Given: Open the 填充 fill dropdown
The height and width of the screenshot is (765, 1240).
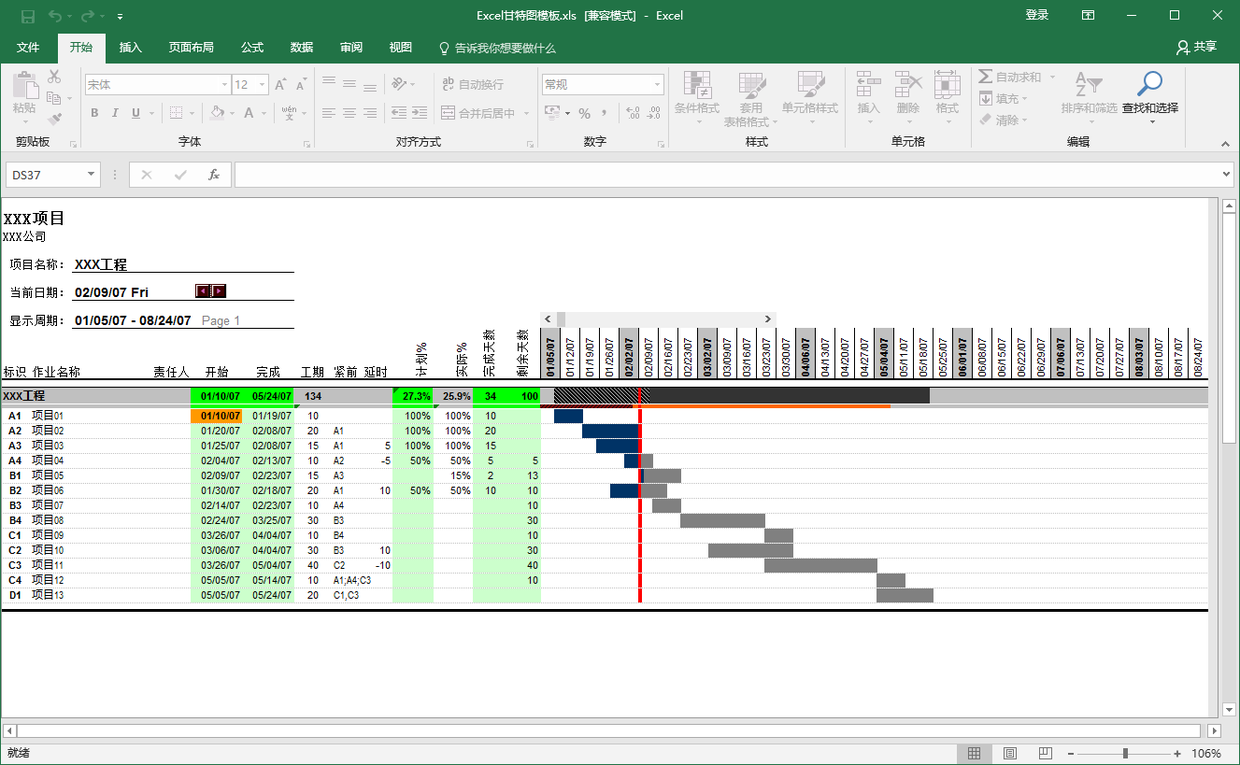Looking at the screenshot, I should click(x=1027, y=98).
